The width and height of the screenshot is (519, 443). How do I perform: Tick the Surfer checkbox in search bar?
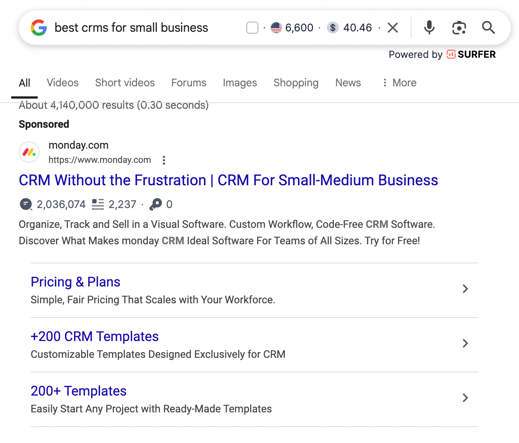(252, 28)
